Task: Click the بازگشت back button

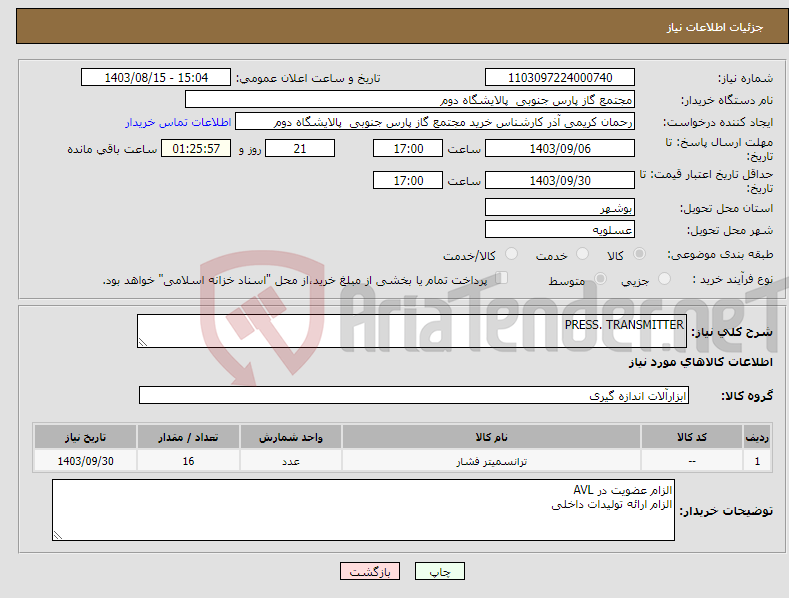Action: pyautogui.click(x=370, y=571)
